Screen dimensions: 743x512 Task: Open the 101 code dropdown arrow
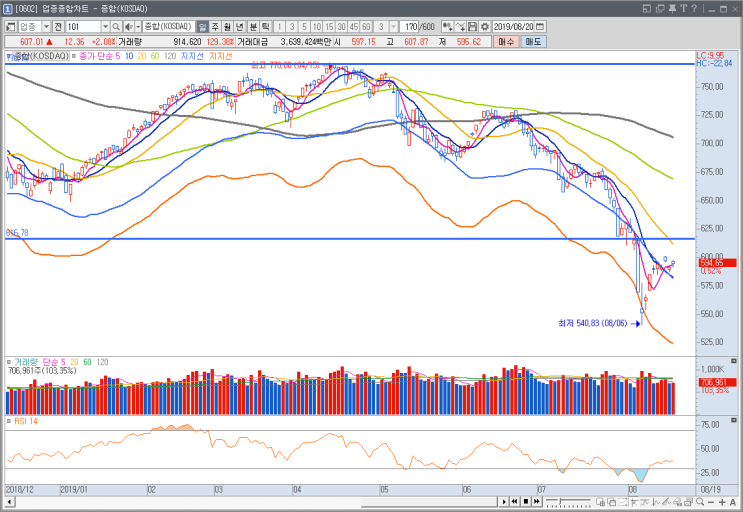(105, 27)
